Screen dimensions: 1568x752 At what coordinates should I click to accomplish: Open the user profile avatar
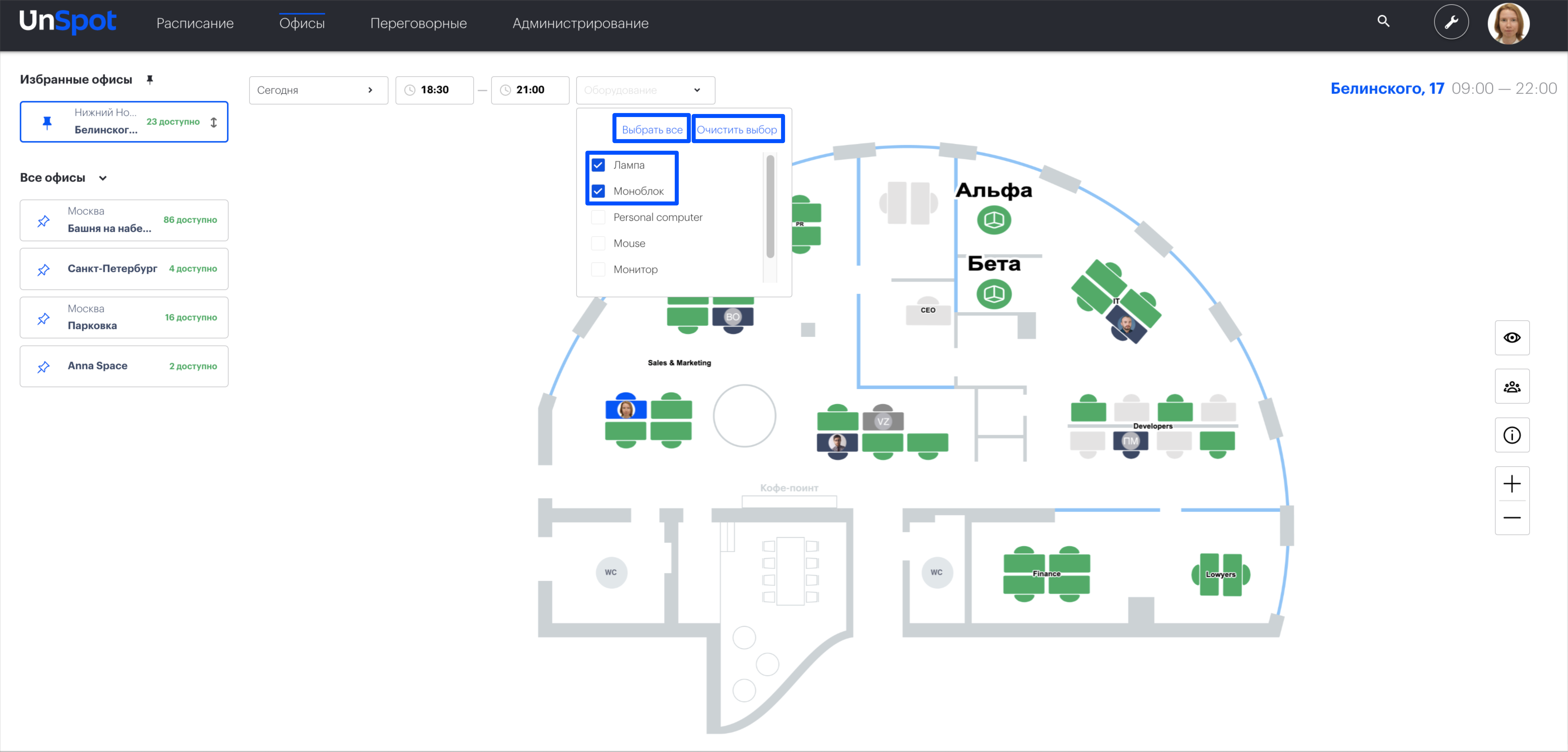click(1508, 23)
